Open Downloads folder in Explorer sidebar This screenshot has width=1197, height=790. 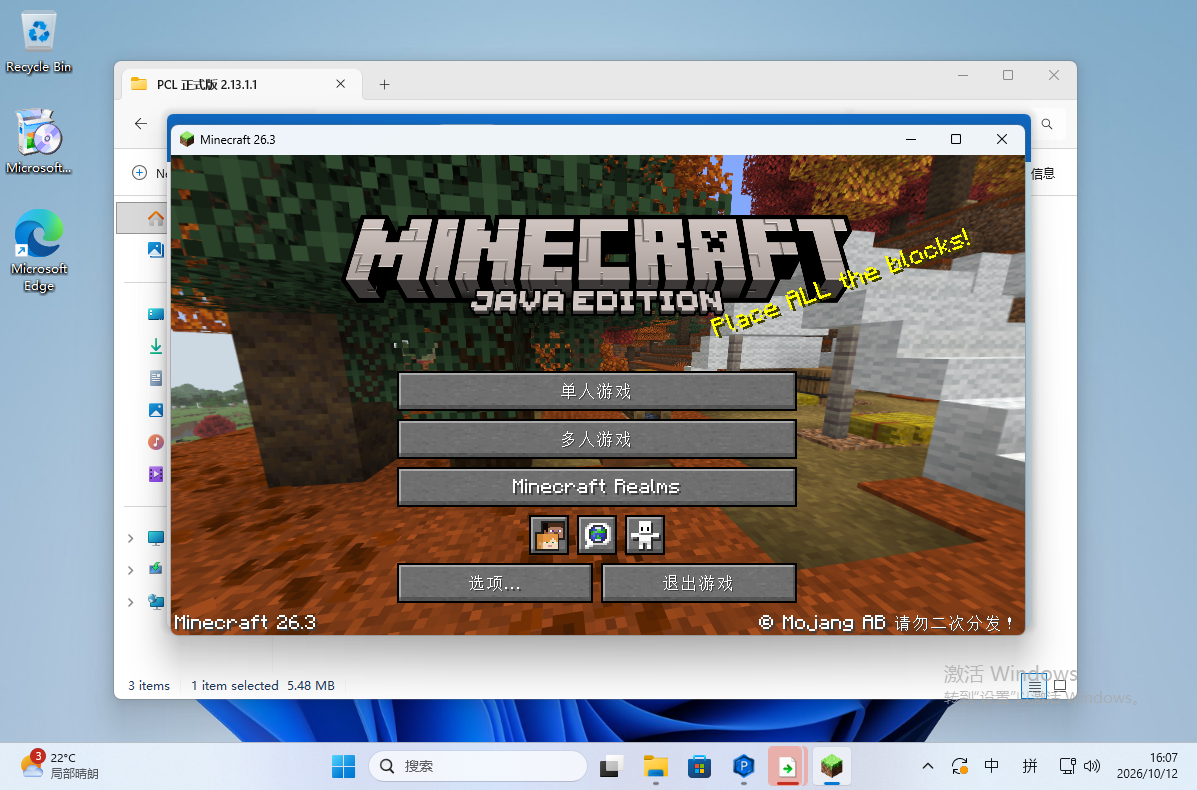coord(156,346)
